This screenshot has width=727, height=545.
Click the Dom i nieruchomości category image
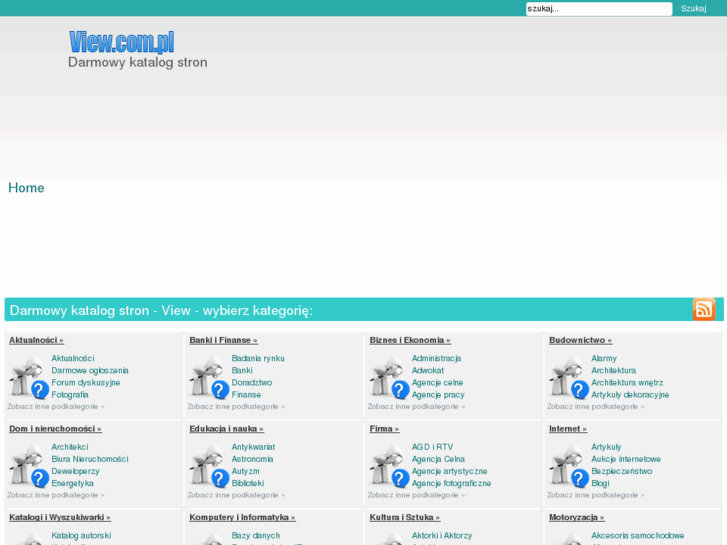(29, 465)
